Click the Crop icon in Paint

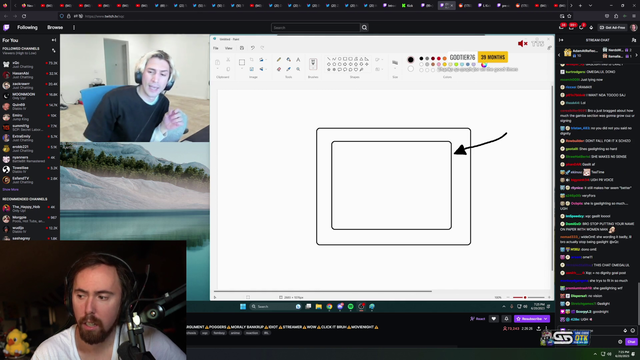tap(251, 60)
